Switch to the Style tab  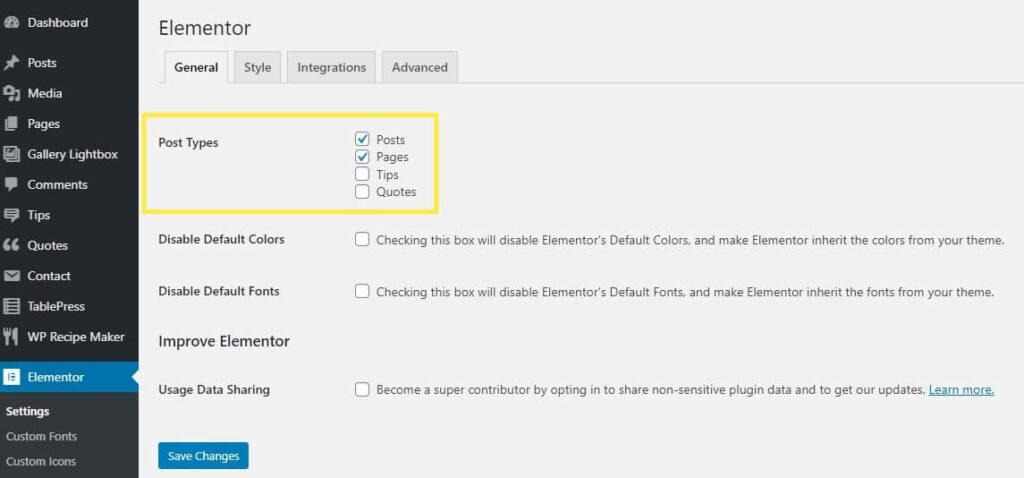(257, 67)
